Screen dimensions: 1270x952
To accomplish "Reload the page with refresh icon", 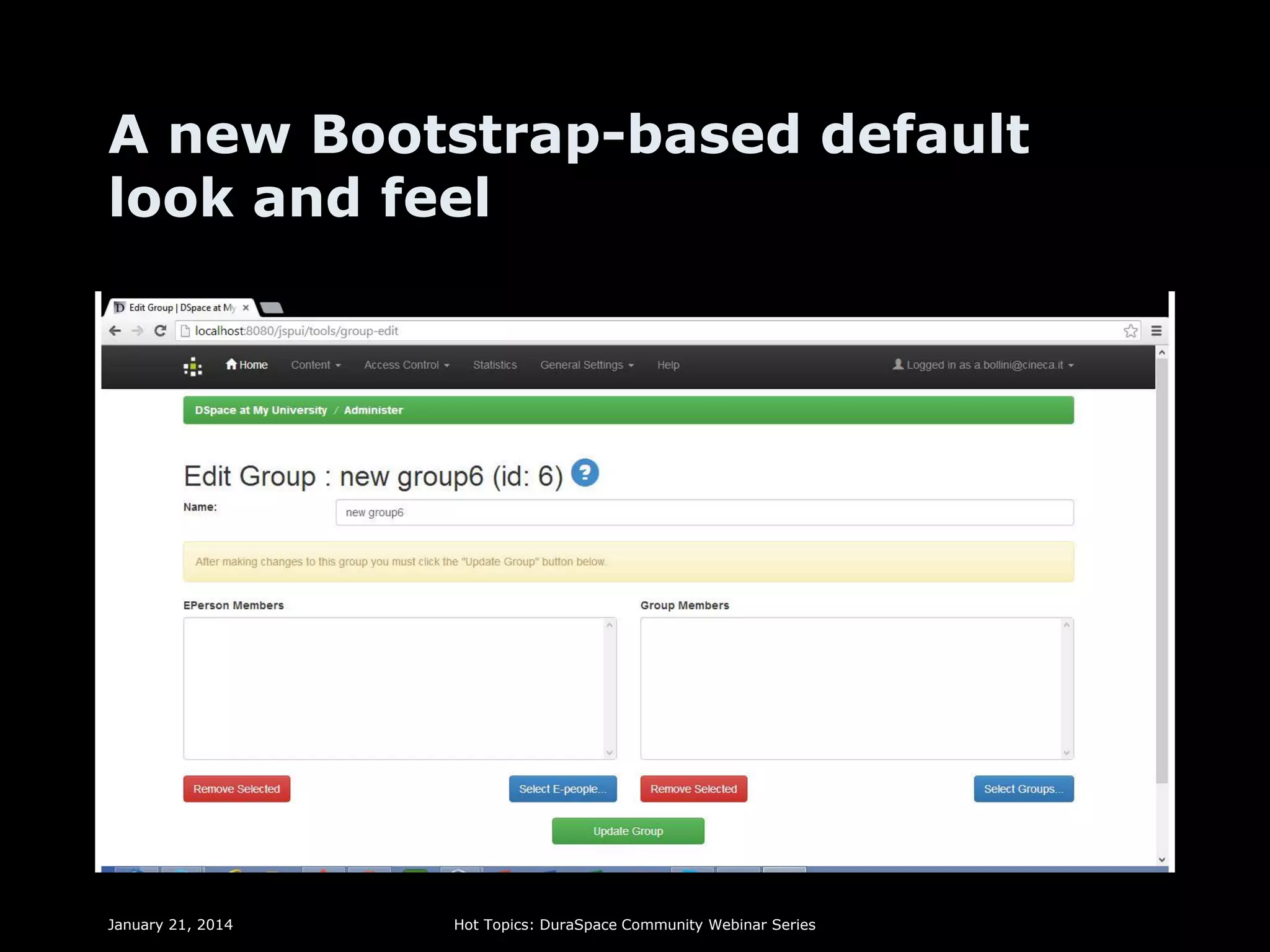I will [160, 331].
